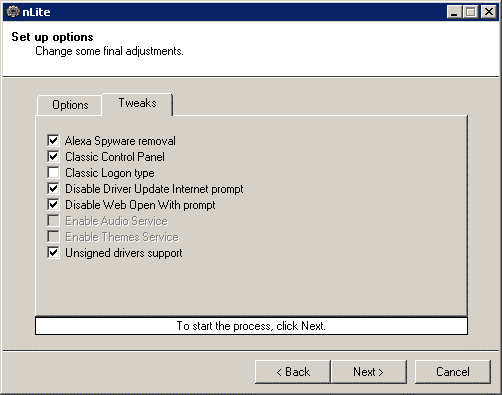Click Next to start the process
Viewport: 502px width, 395px height.
tap(369, 372)
